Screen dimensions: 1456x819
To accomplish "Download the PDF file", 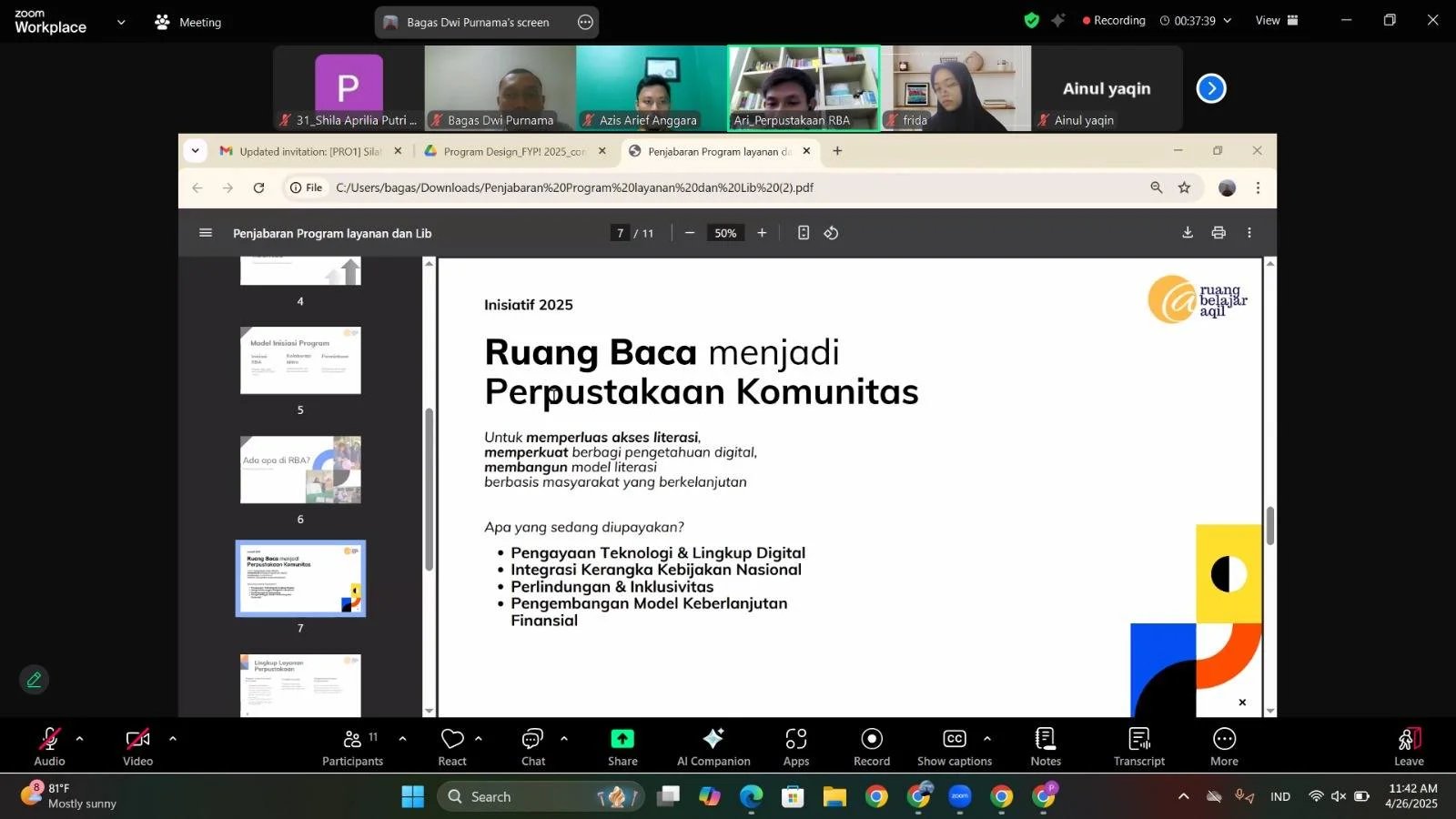I will tap(1188, 233).
